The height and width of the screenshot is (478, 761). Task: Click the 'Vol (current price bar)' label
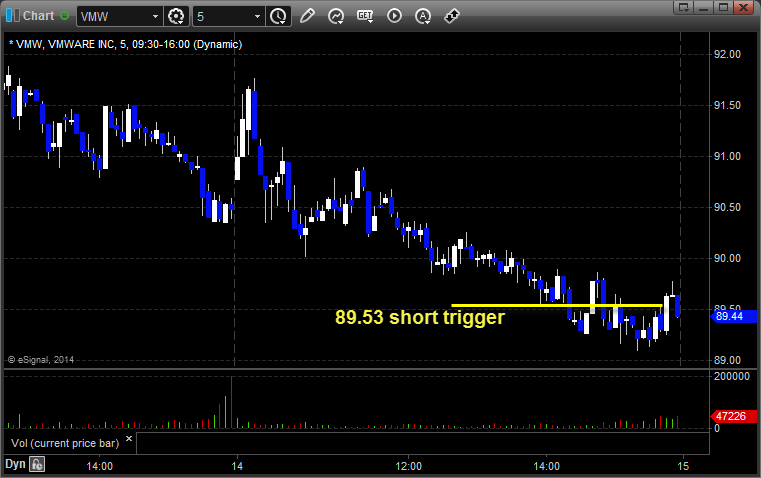point(65,444)
